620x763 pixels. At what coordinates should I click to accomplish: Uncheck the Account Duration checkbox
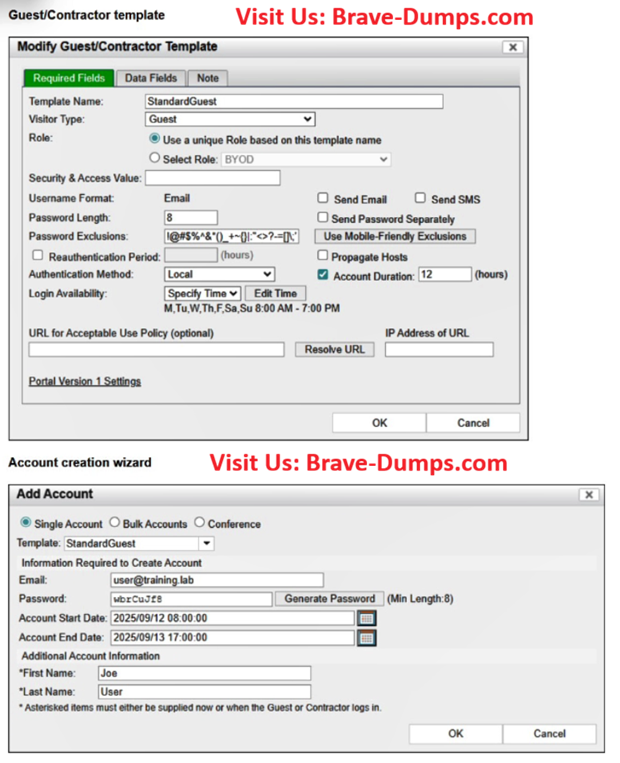point(323,274)
